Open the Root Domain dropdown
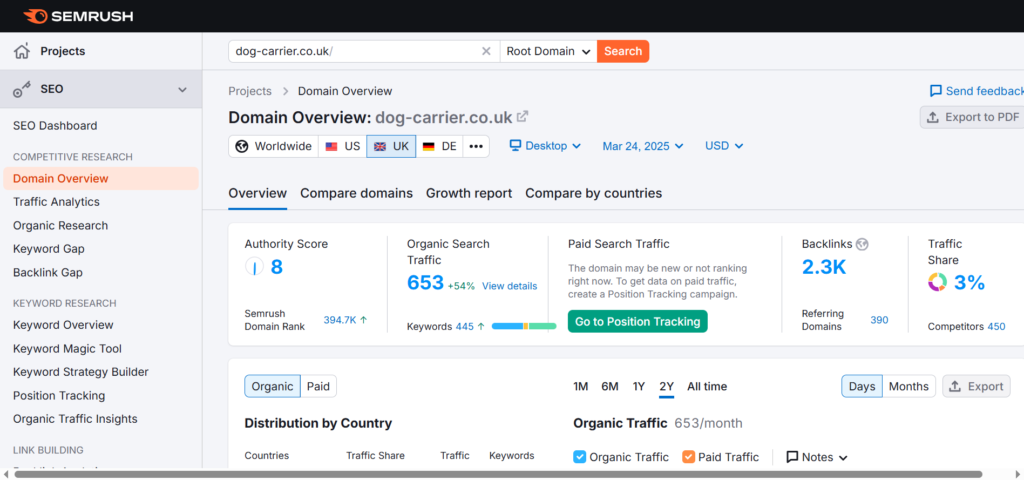The width and height of the screenshot is (1024, 480). pyautogui.click(x=549, y=52)
